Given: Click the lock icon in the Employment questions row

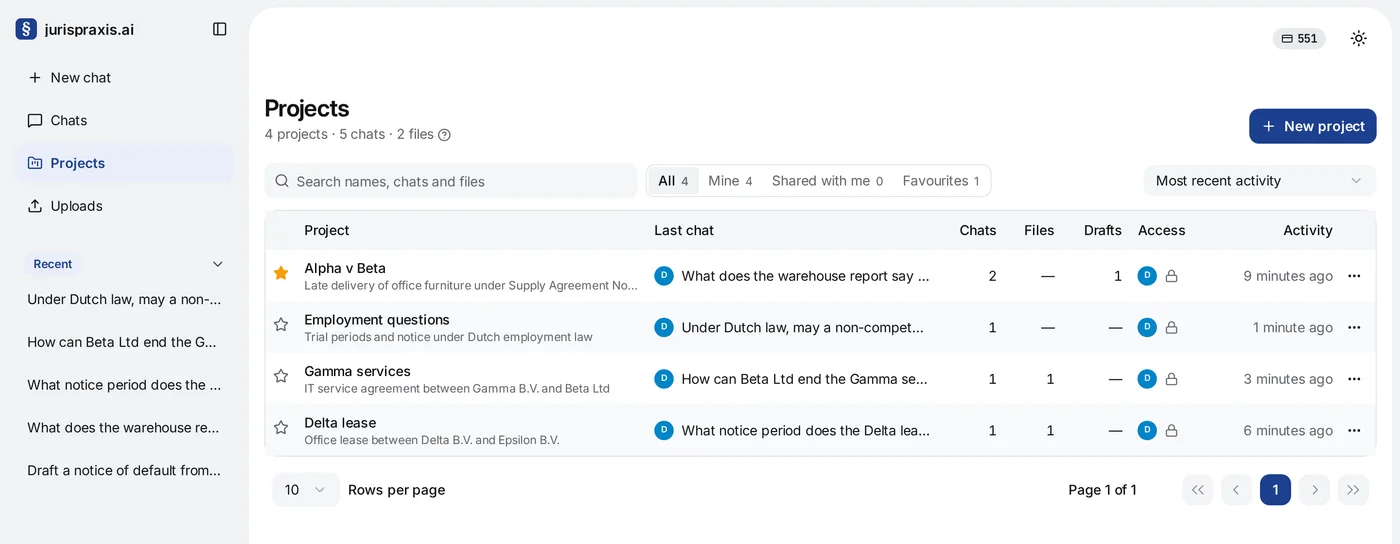Looking at the screenshot, I should 1171,327.
